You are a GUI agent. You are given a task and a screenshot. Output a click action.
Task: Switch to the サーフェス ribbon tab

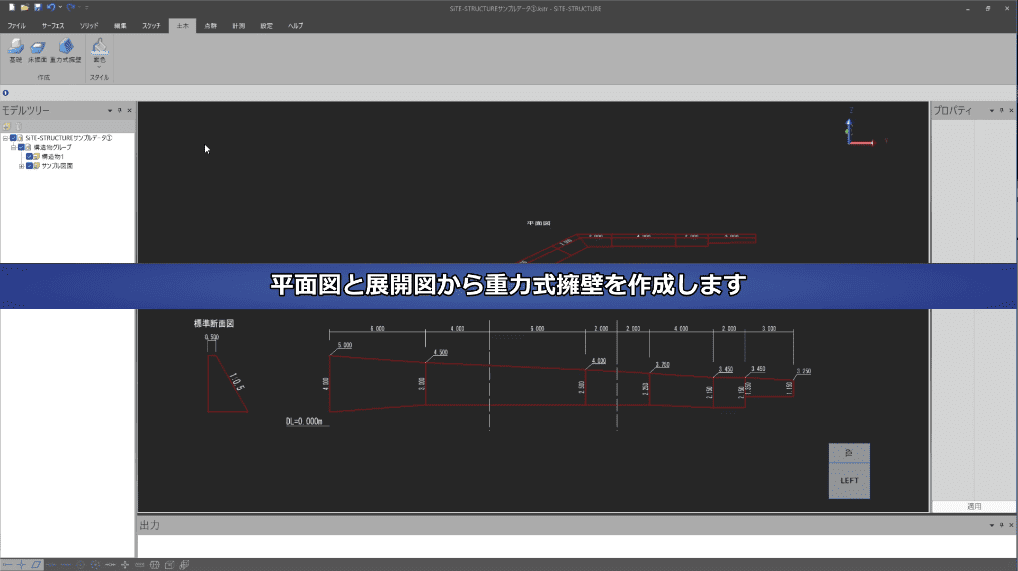click(53, 26)
